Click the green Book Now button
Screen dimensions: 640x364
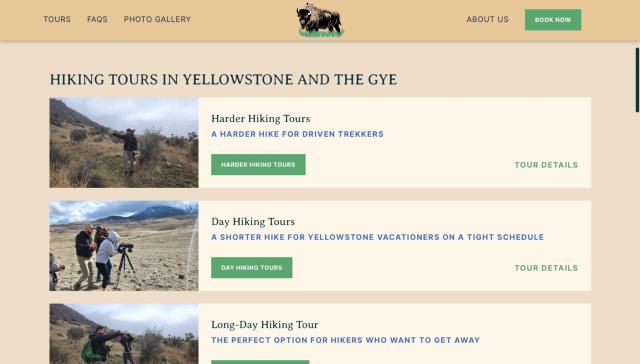pyautogui.click(x=553, y=20)
